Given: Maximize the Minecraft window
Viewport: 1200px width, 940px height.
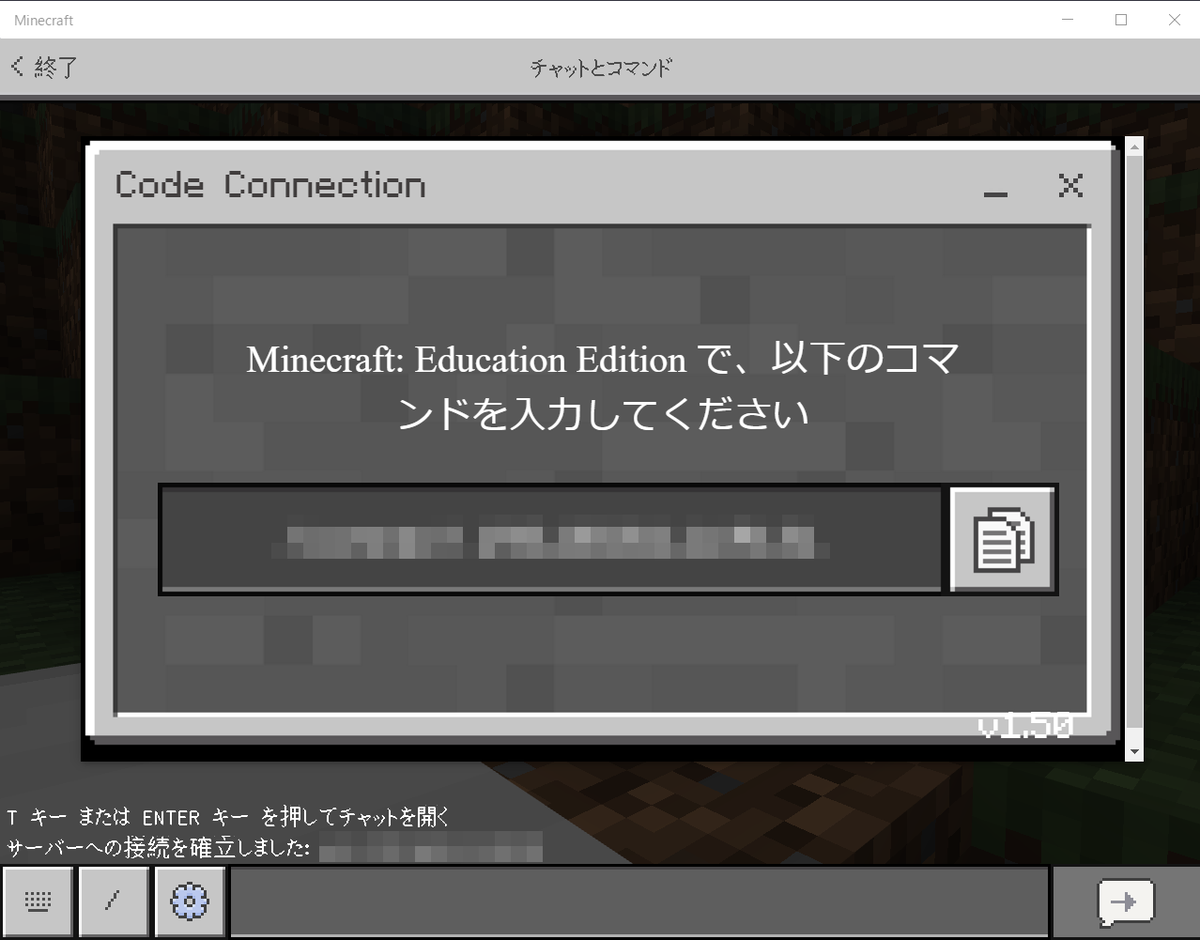Looking at the screenshot, I should (1121, 19).
